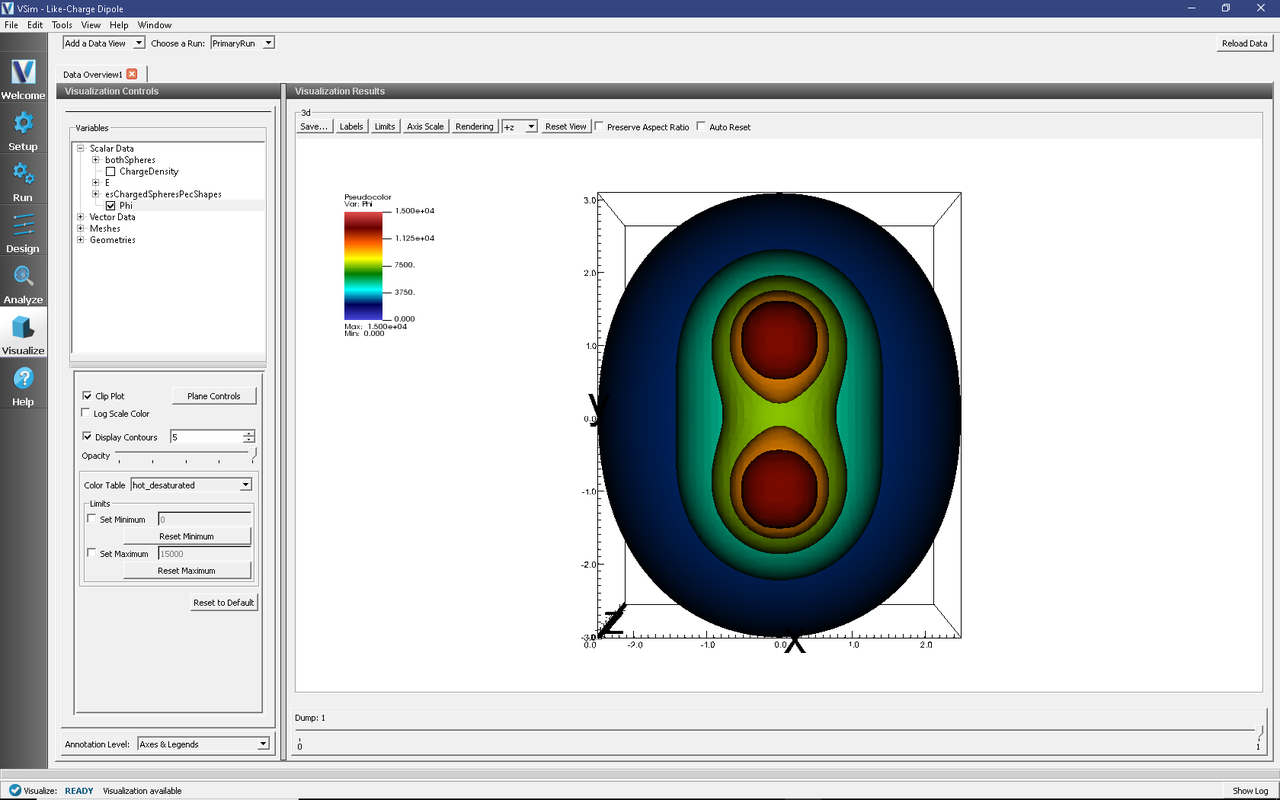Screen dimensions: 1280x800
Task: Open the Annotation Level dropdown
Action: 203,744
